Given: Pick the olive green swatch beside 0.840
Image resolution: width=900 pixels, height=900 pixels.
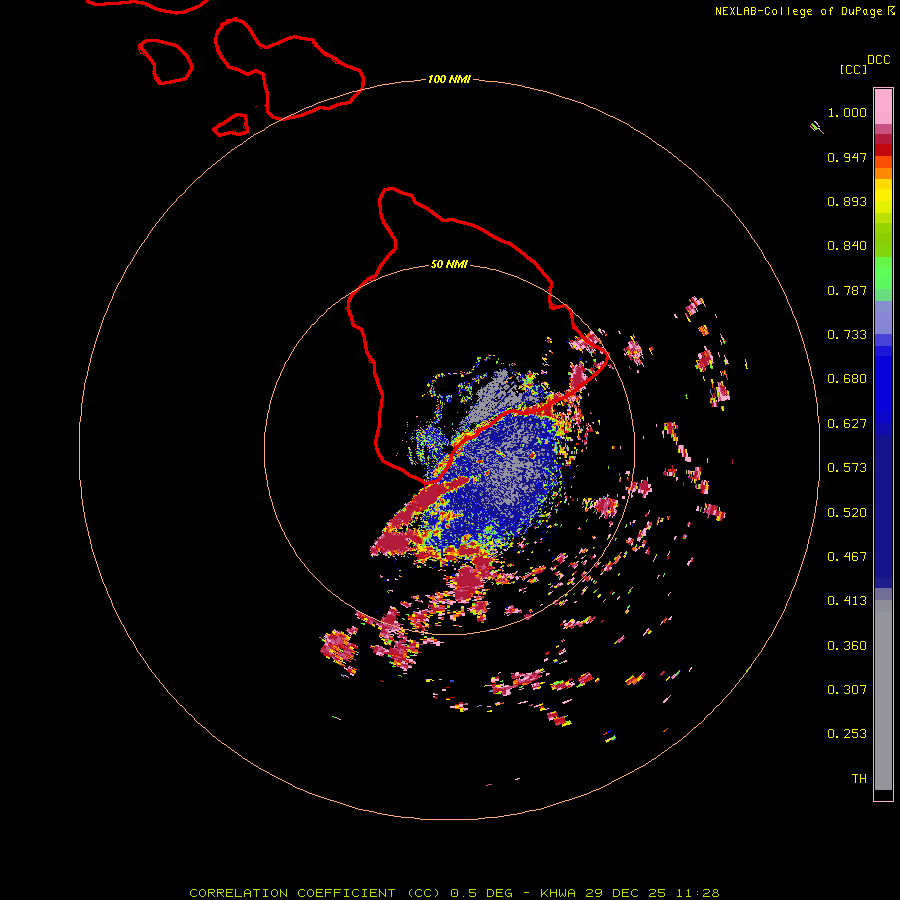Looking at the screenshot, I should 883,240.
